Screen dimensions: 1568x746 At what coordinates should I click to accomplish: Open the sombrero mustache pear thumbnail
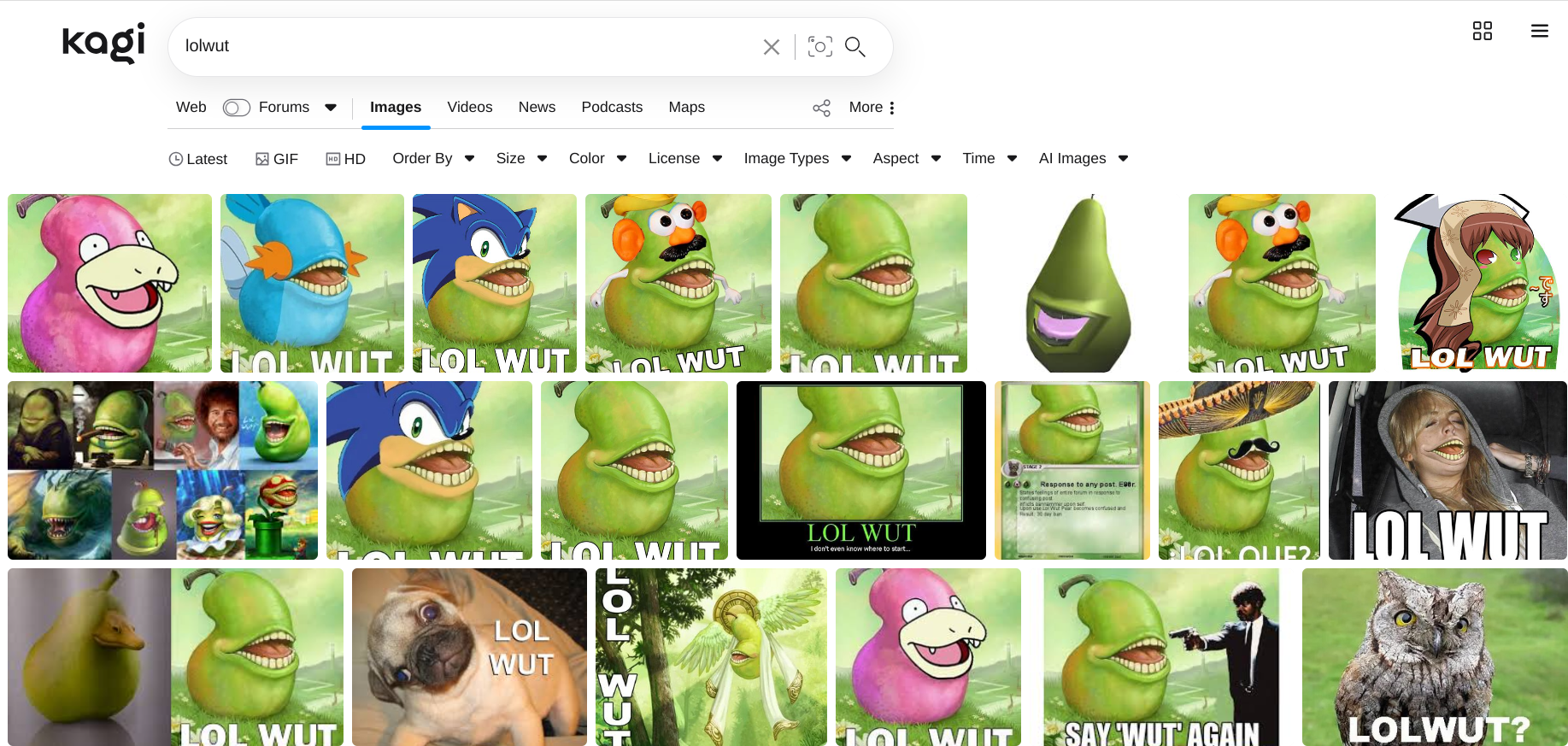[1239, 470]
